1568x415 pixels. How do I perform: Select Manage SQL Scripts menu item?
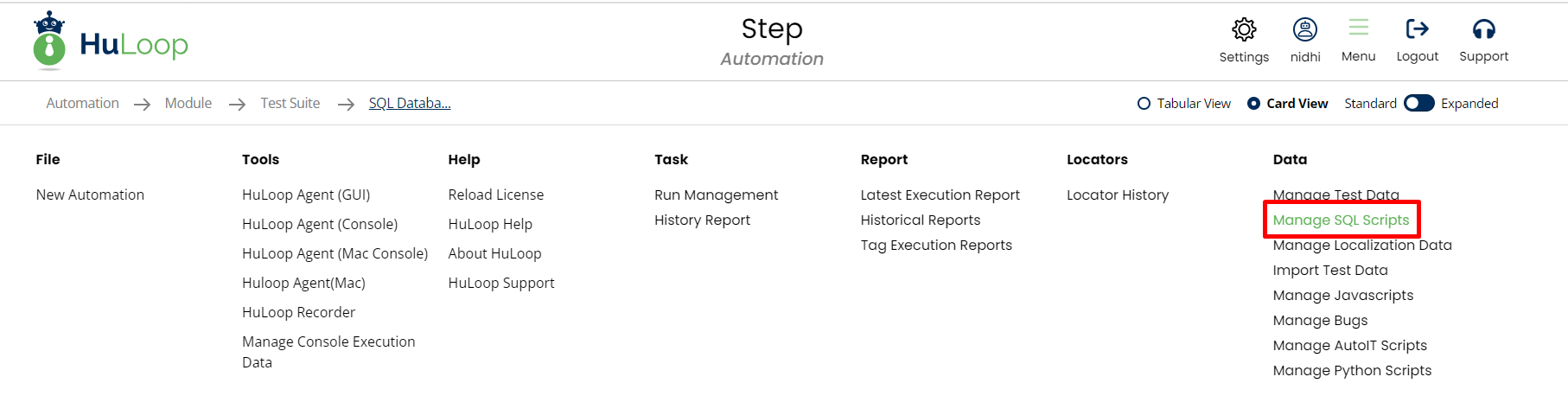point(1341,220)
